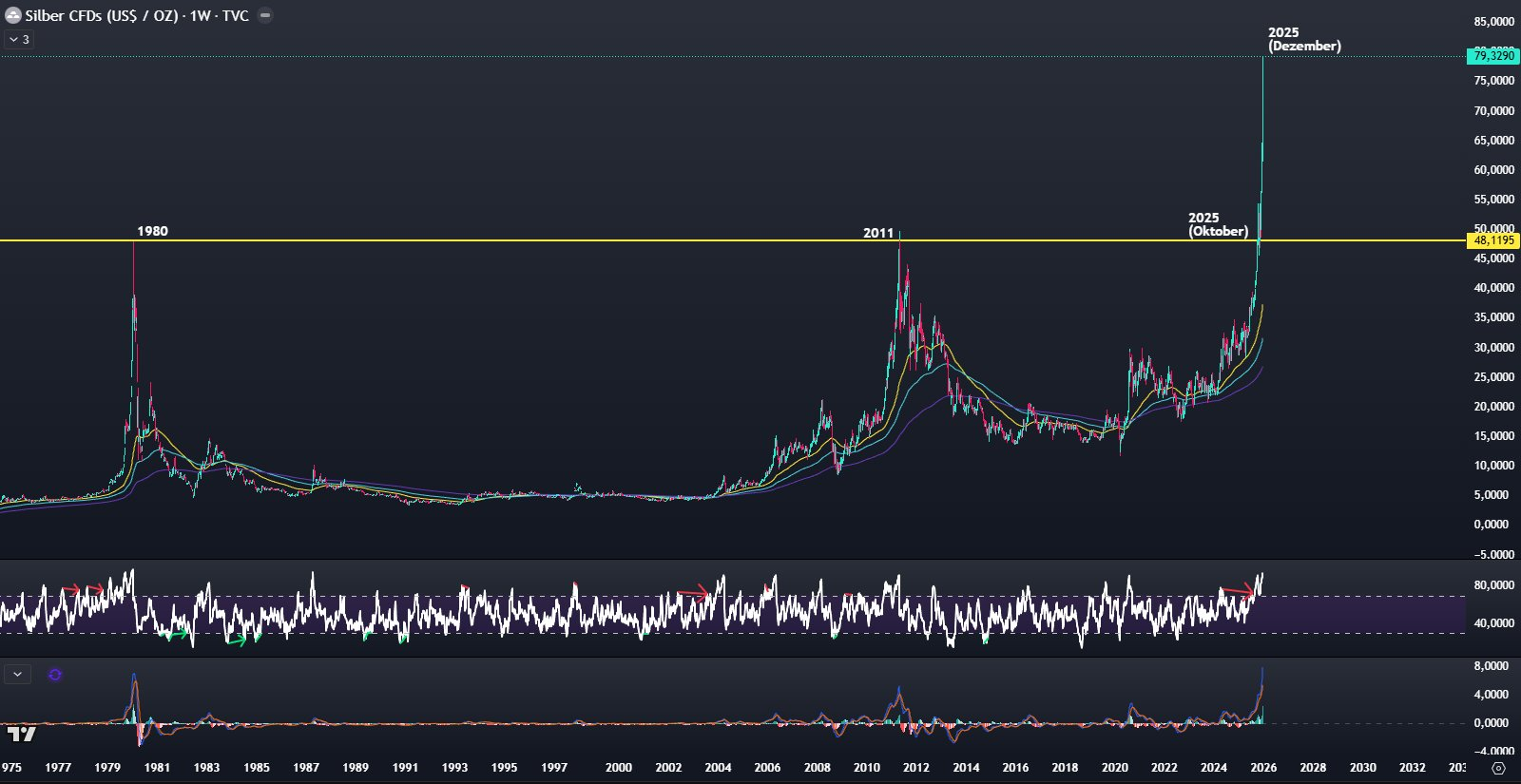Select the "2025 (Oktober)" text annotation
Screen dimensions: 1521x784
(x=1217, y=224)
